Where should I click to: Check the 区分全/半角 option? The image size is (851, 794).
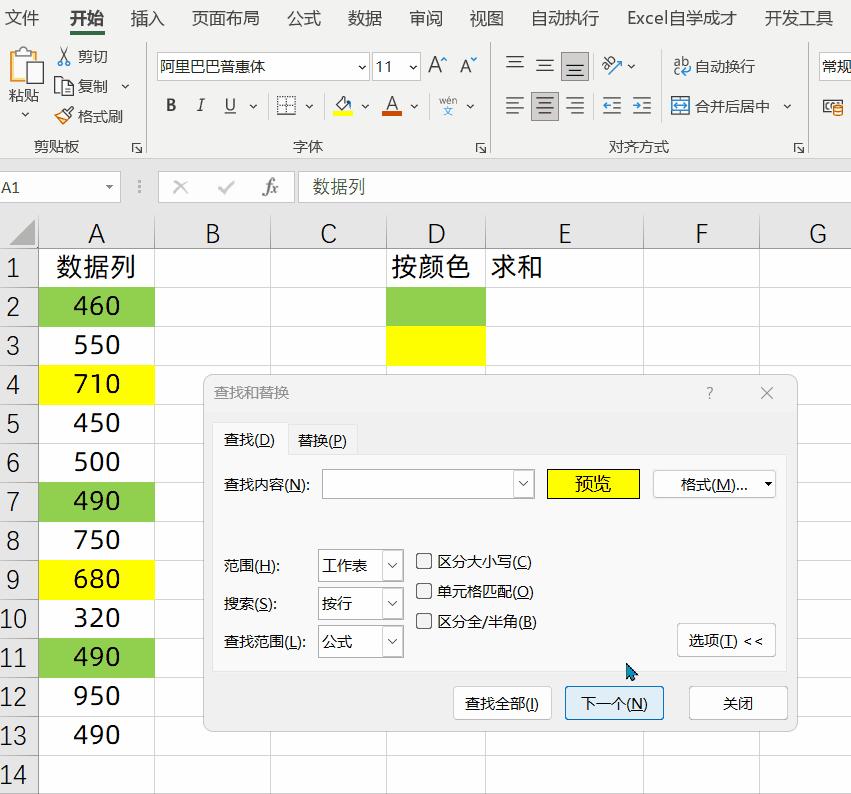coord(424,621)
